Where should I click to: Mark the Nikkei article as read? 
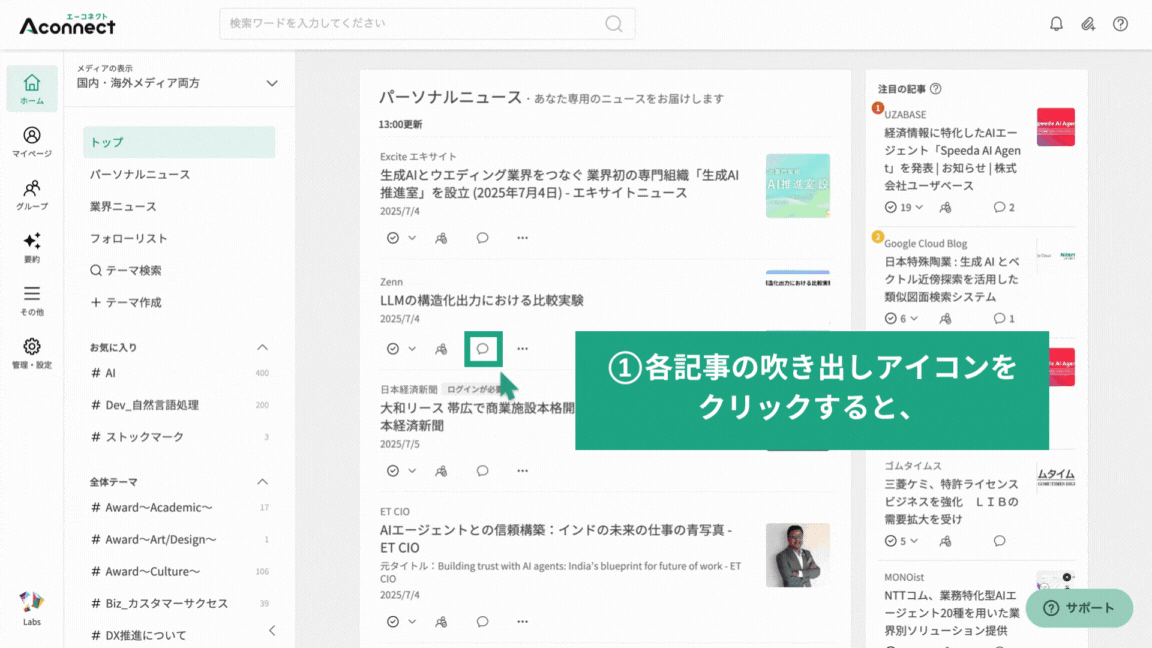point(393,471)
